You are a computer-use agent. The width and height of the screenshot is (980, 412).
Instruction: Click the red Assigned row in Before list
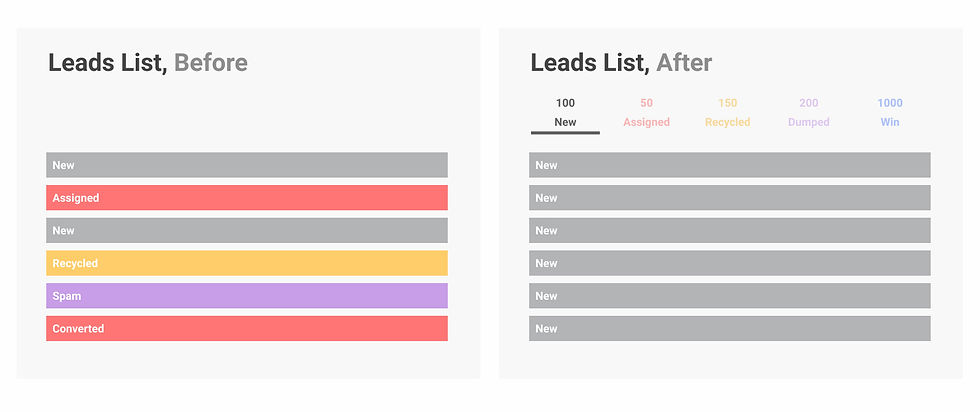[247, 198]
